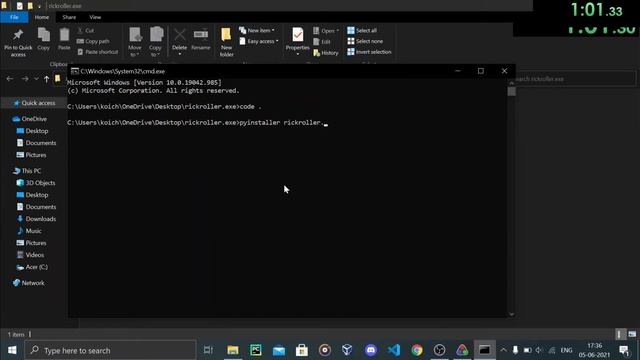This screenshot has height=360, width=640.
Task: Click the volume tray icon
Action: (539, 350)
